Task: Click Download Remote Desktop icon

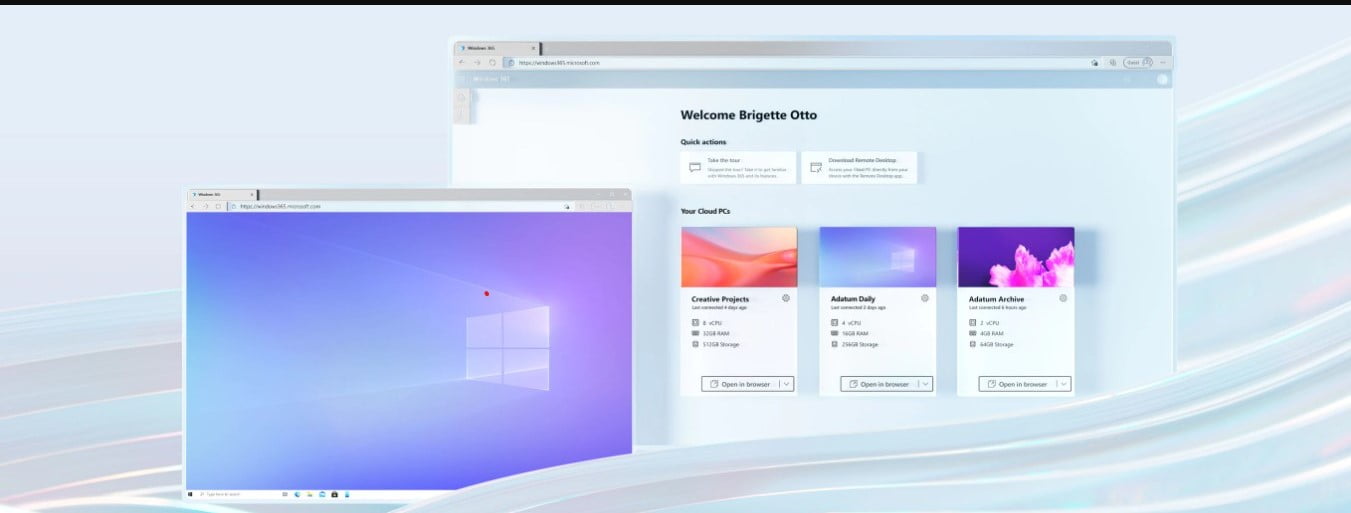Action: pos(816,167)
